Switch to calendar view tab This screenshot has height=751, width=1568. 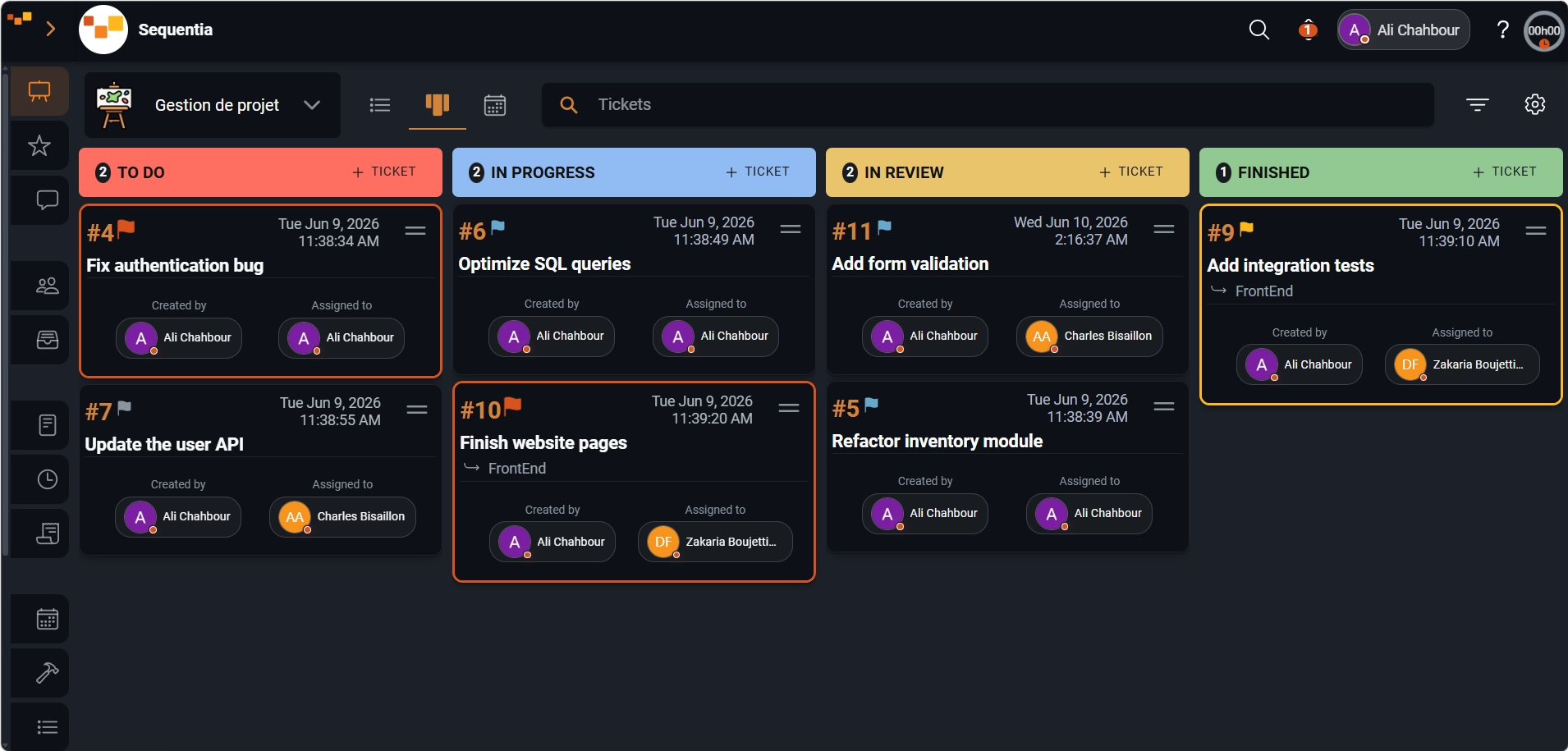click(495, 105)
